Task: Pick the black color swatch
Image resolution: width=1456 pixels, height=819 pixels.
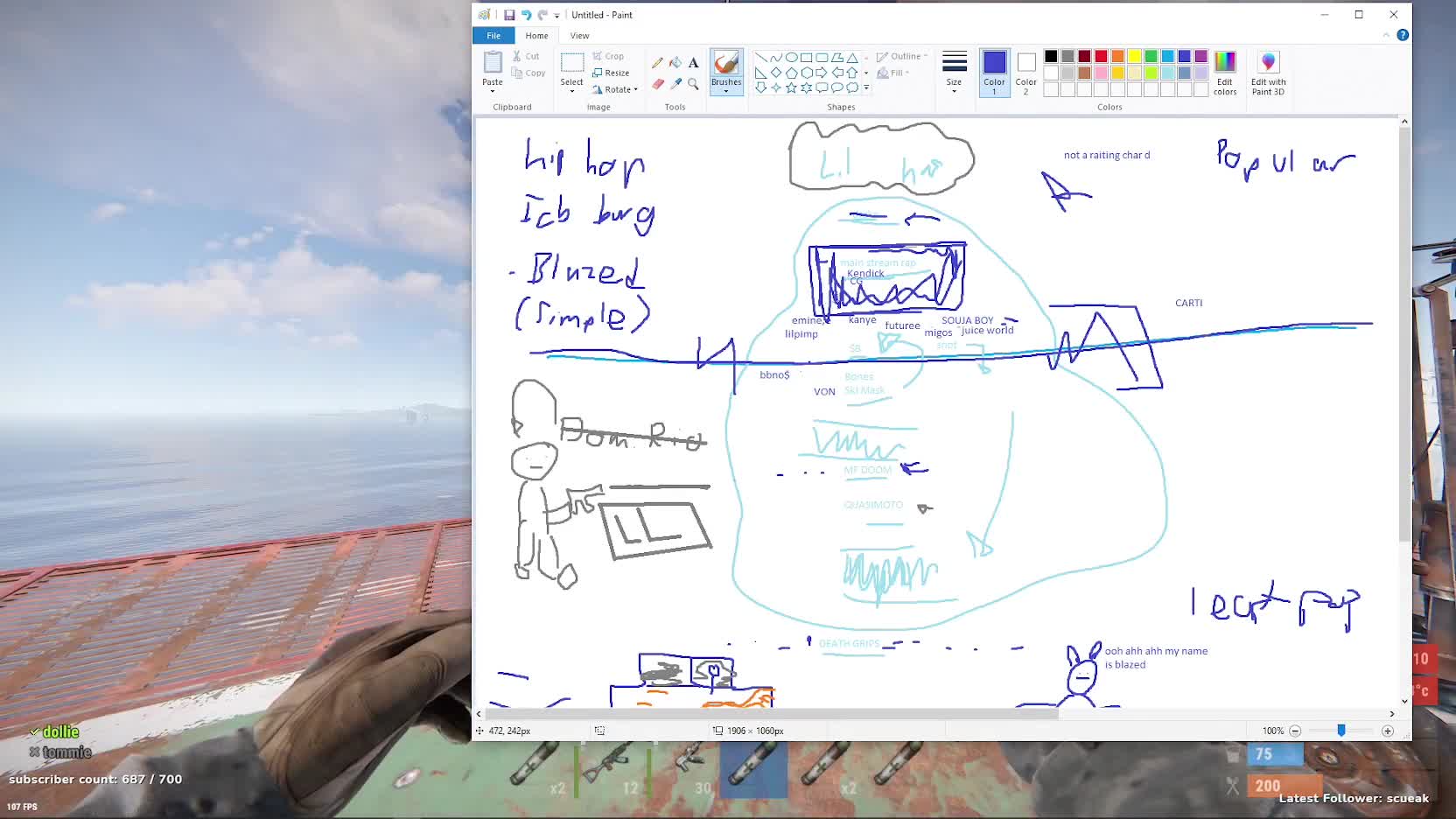Action: coord(1051,56)
